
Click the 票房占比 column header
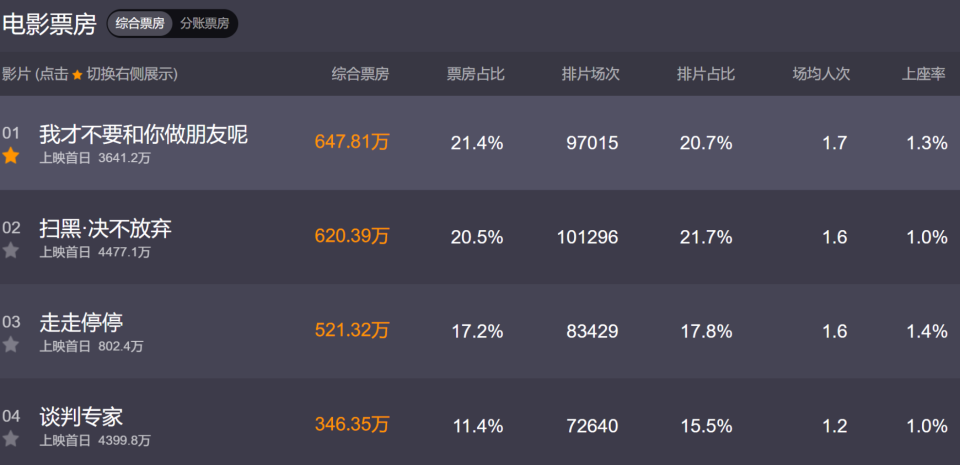tap(475, 74)
